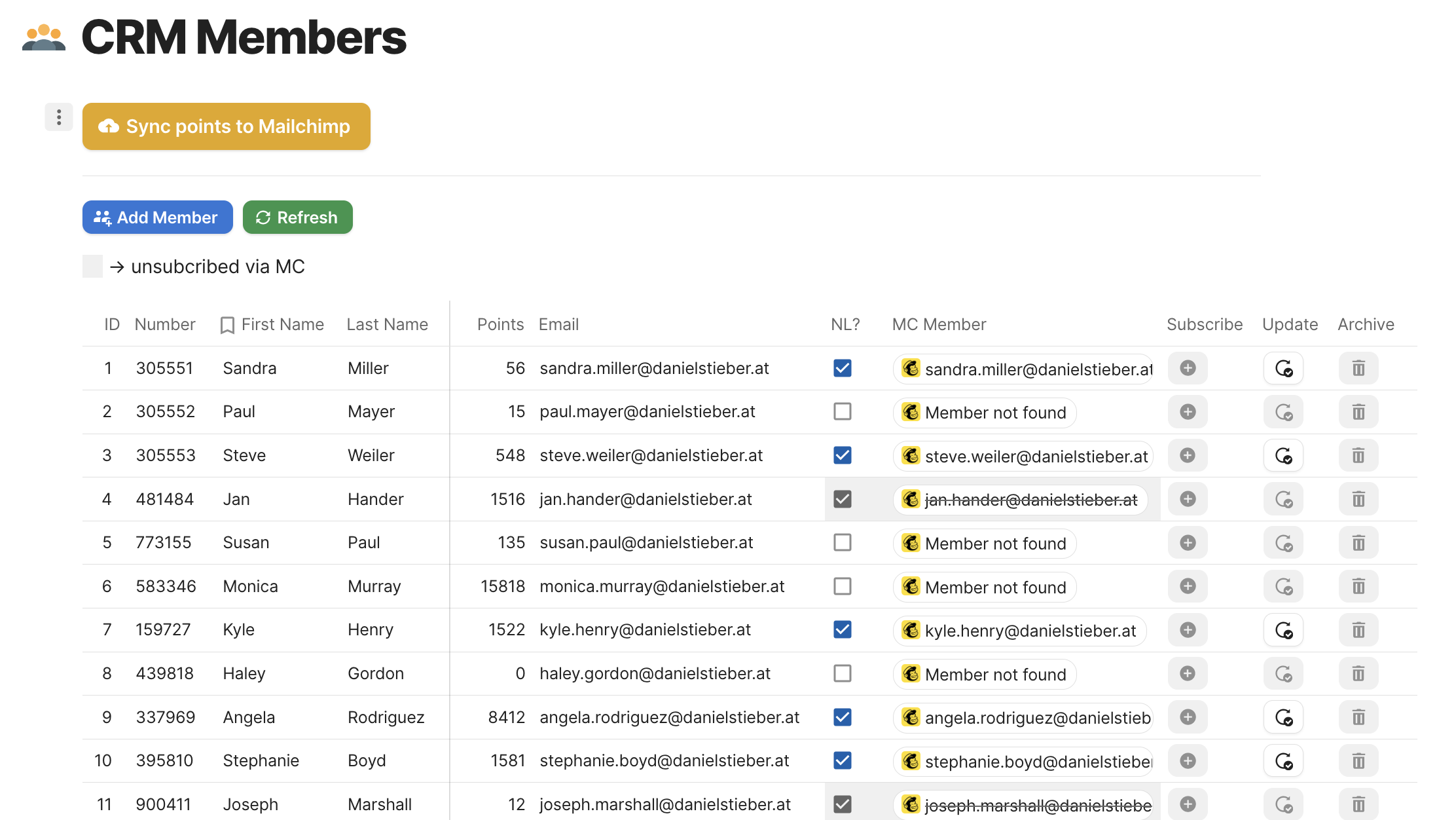Screen dimensions: 1456x820
Task: Archive Paul Mayer with trash icon
Action: pyautogui.click(x=1358, y=412)
